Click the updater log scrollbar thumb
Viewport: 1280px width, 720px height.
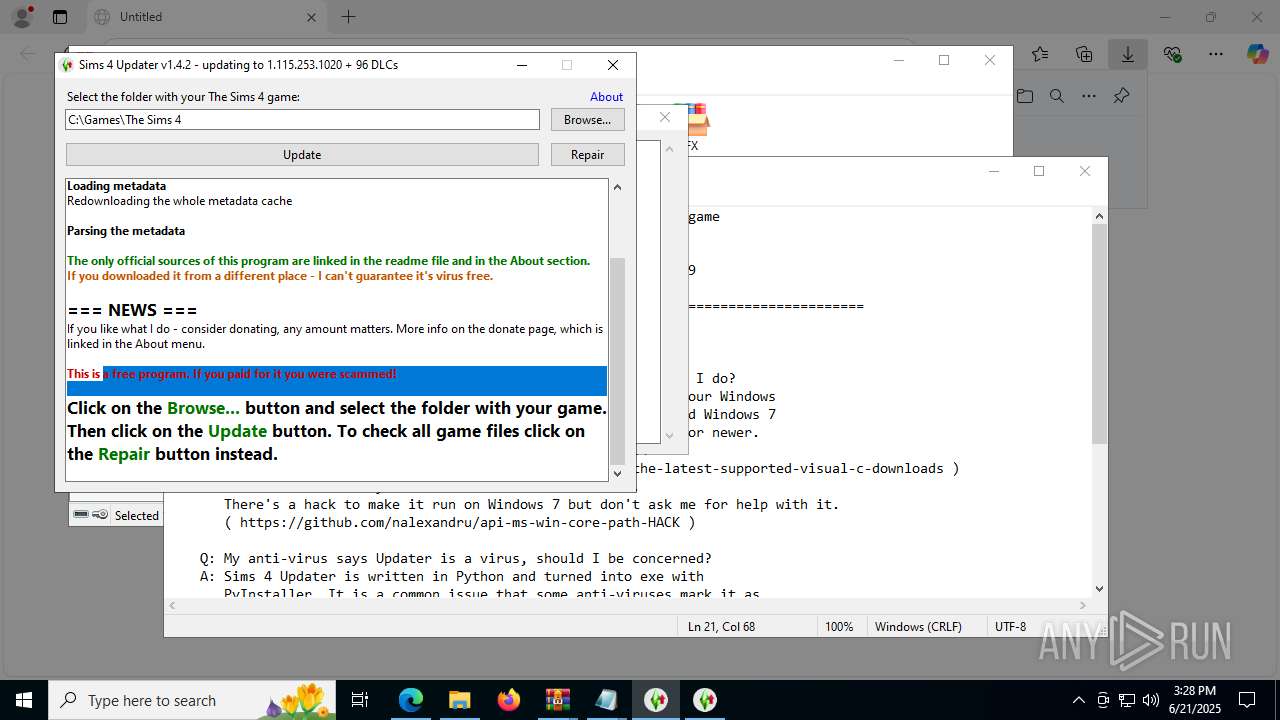coord(617,360)
